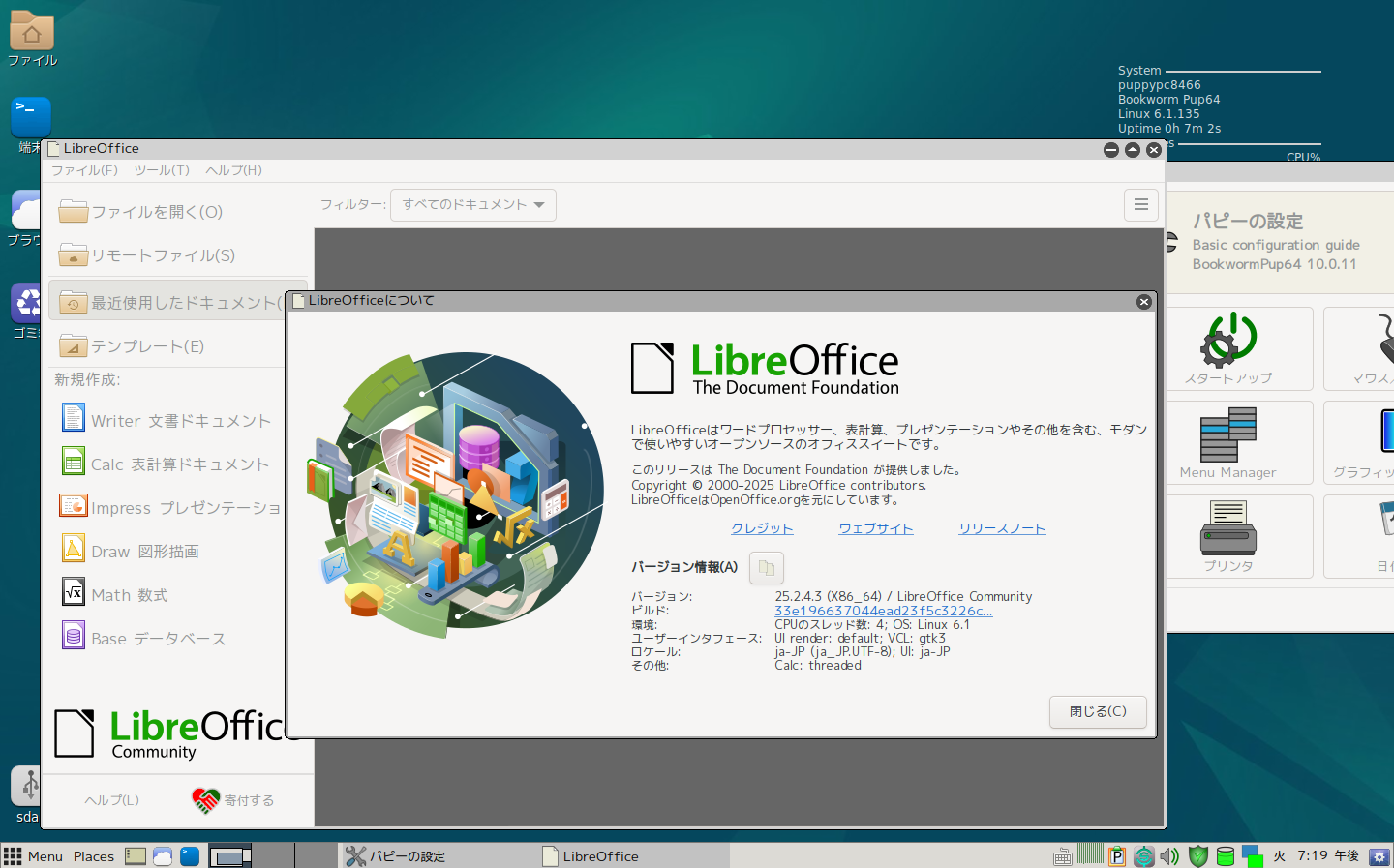The image size is (1394, 868).
Task: Open the ツール(T) menu
Action: point(162,170)
